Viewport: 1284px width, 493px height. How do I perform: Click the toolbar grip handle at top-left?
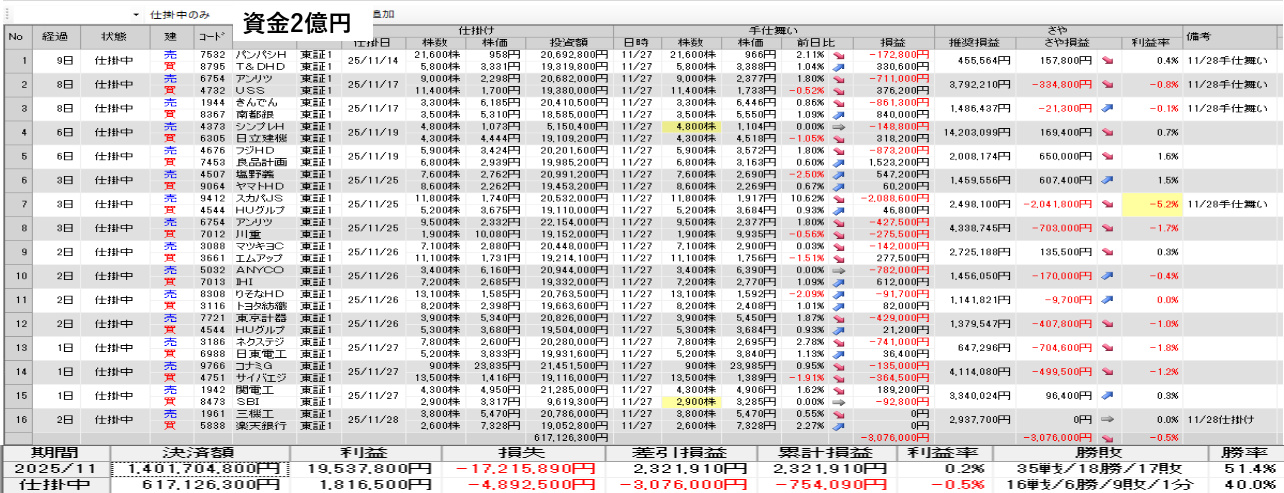(7, 15)
